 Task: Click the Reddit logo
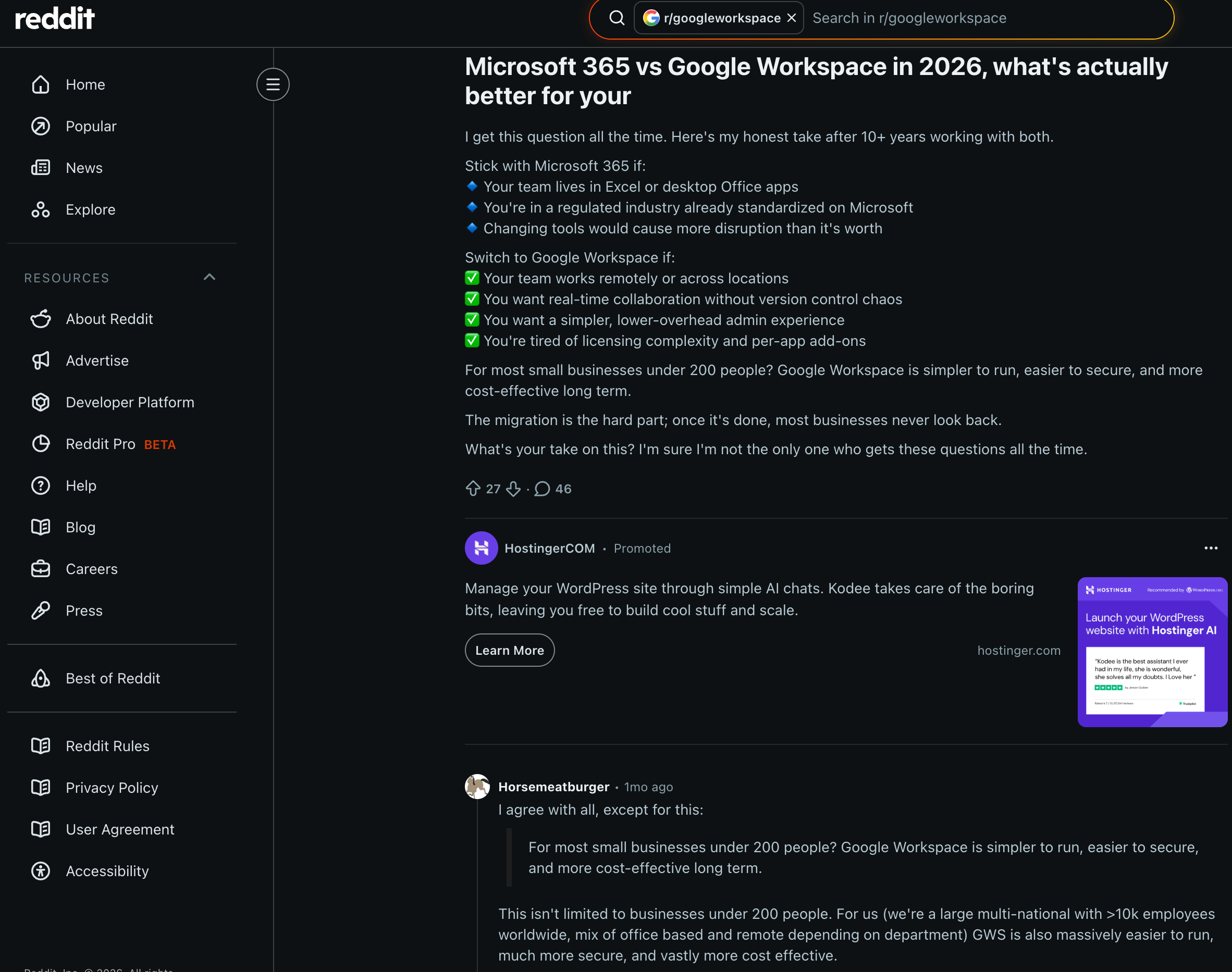55,18
